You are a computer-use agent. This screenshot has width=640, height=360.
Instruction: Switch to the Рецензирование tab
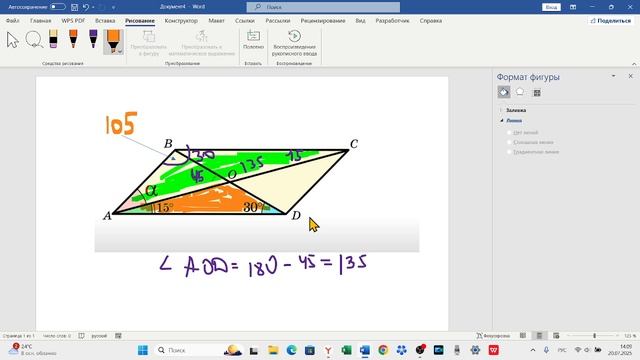[x=323, y=20]
